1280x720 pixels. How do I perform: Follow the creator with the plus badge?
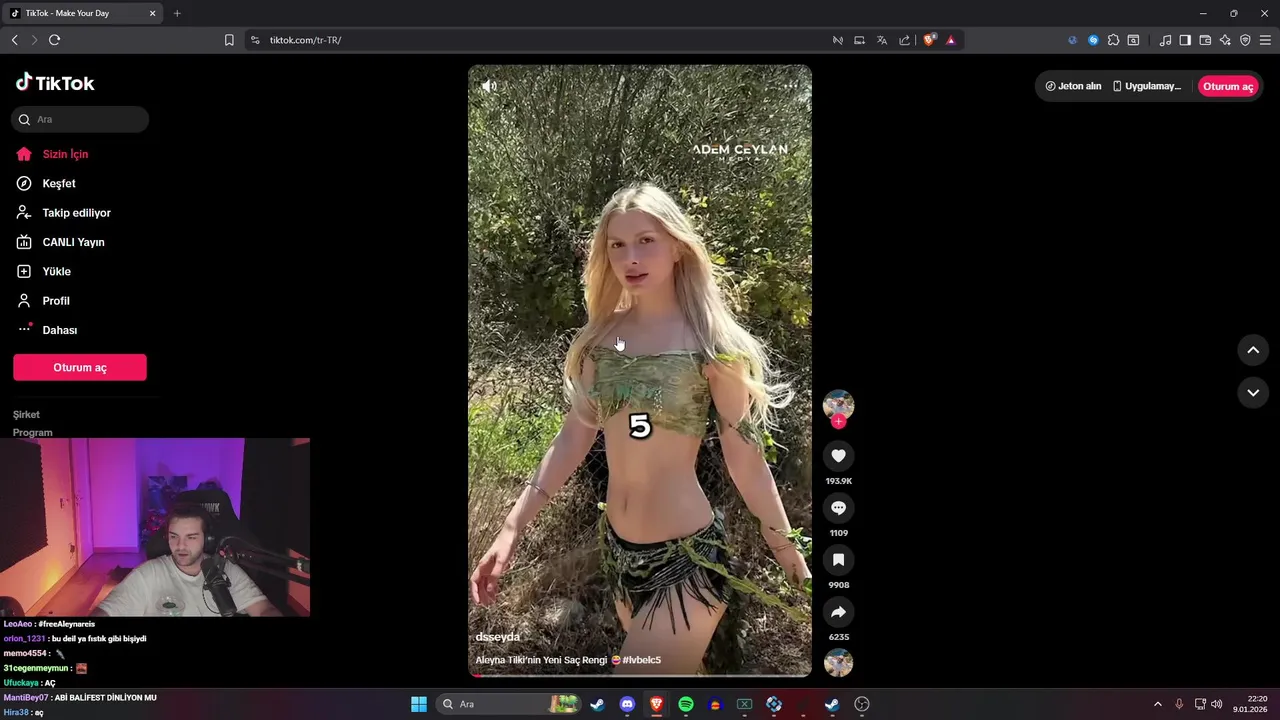click(838, 422)
